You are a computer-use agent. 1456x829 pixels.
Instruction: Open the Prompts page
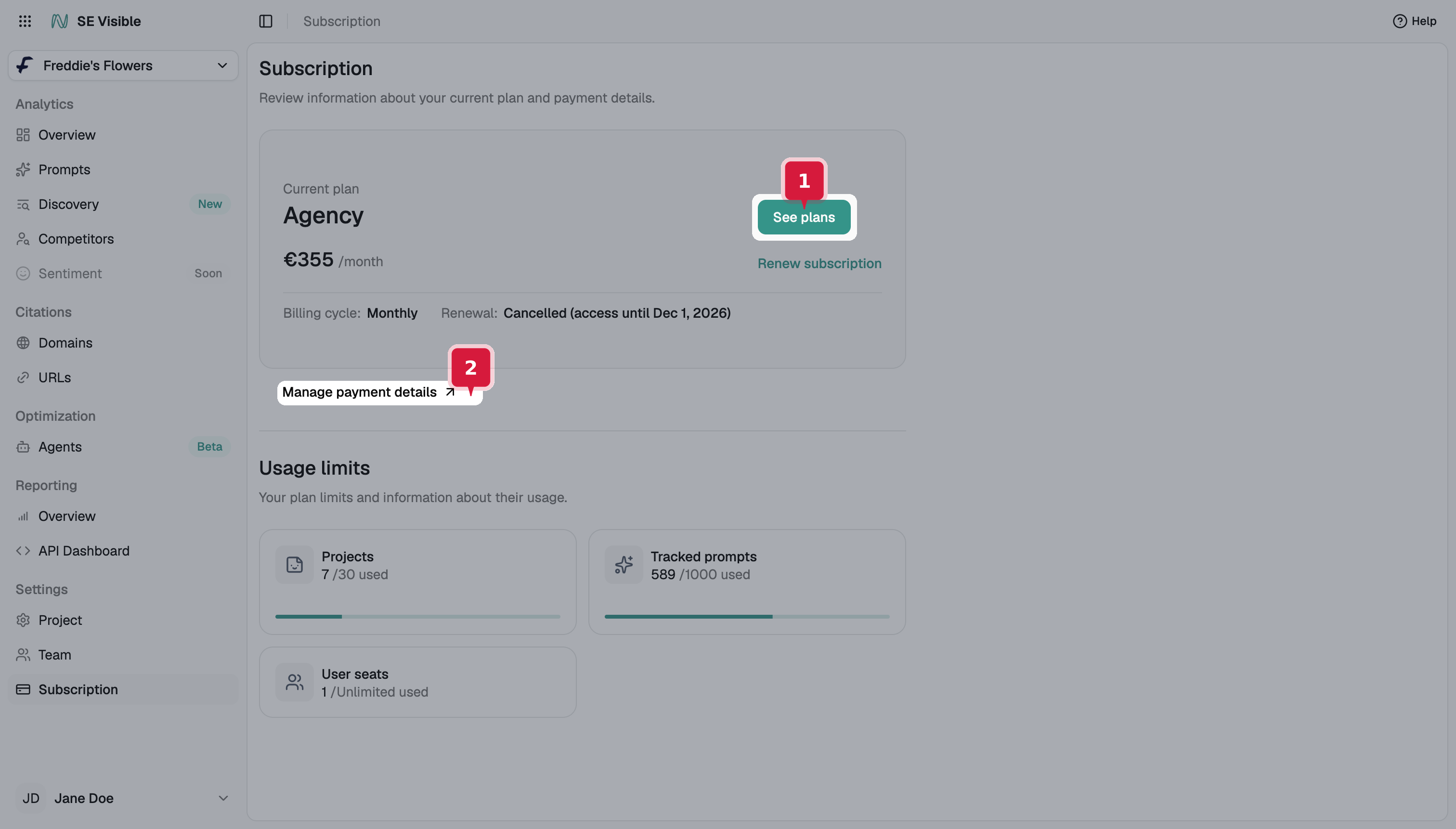click(122, 169)
